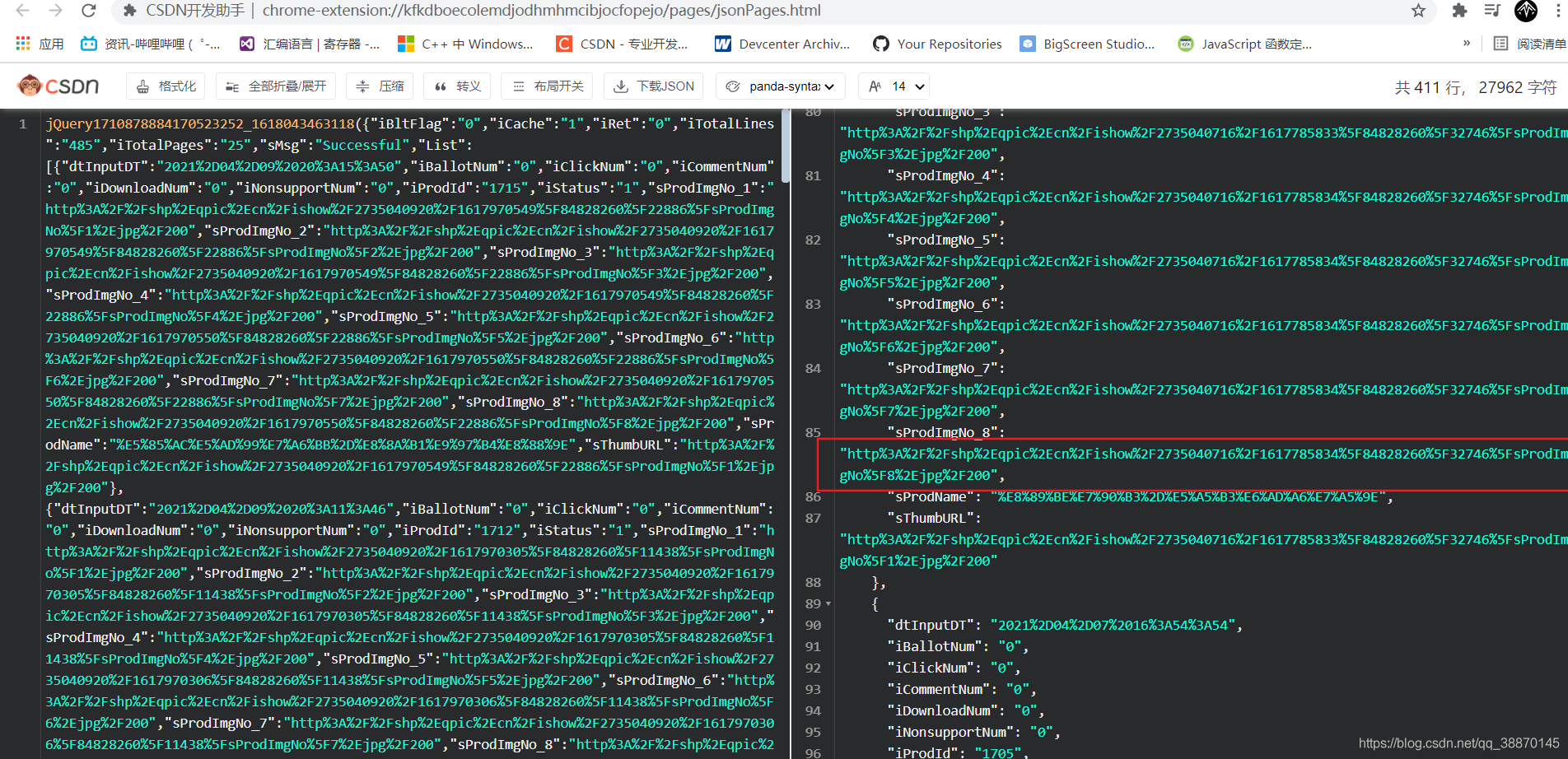Image resolution: width=1568 pixels, height=759 pixels.
Task: Click the "sProdImgNo_7" key on line 84
Action: tap(943, 368)
